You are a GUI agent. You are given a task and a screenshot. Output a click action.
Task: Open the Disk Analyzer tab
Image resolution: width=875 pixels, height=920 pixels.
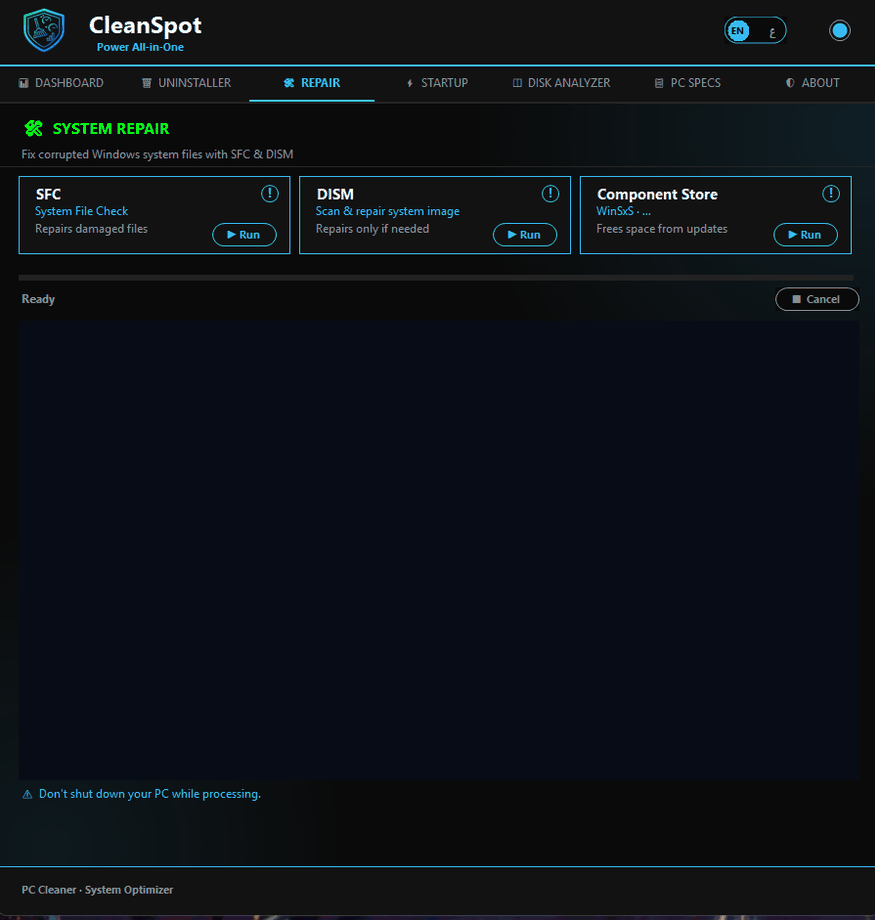pos(562,83)
